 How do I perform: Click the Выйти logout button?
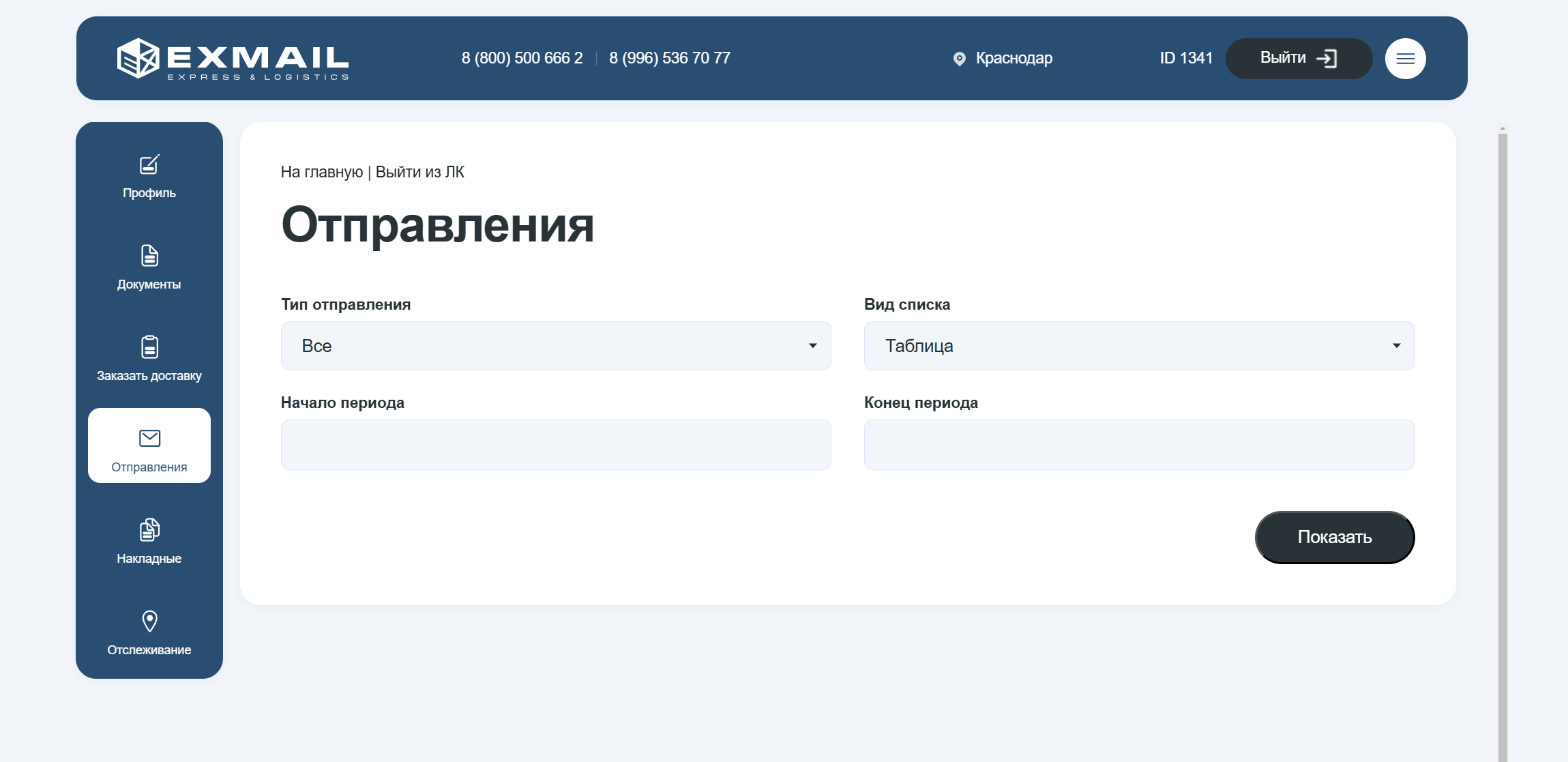[x=1298, y=59]
